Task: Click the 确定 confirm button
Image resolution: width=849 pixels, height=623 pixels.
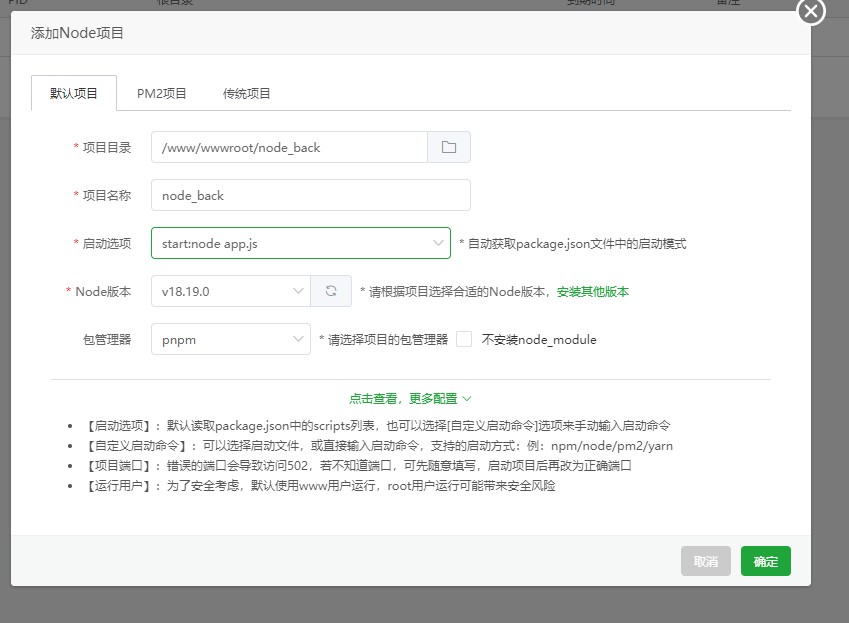Action: (x=766, y=561)
